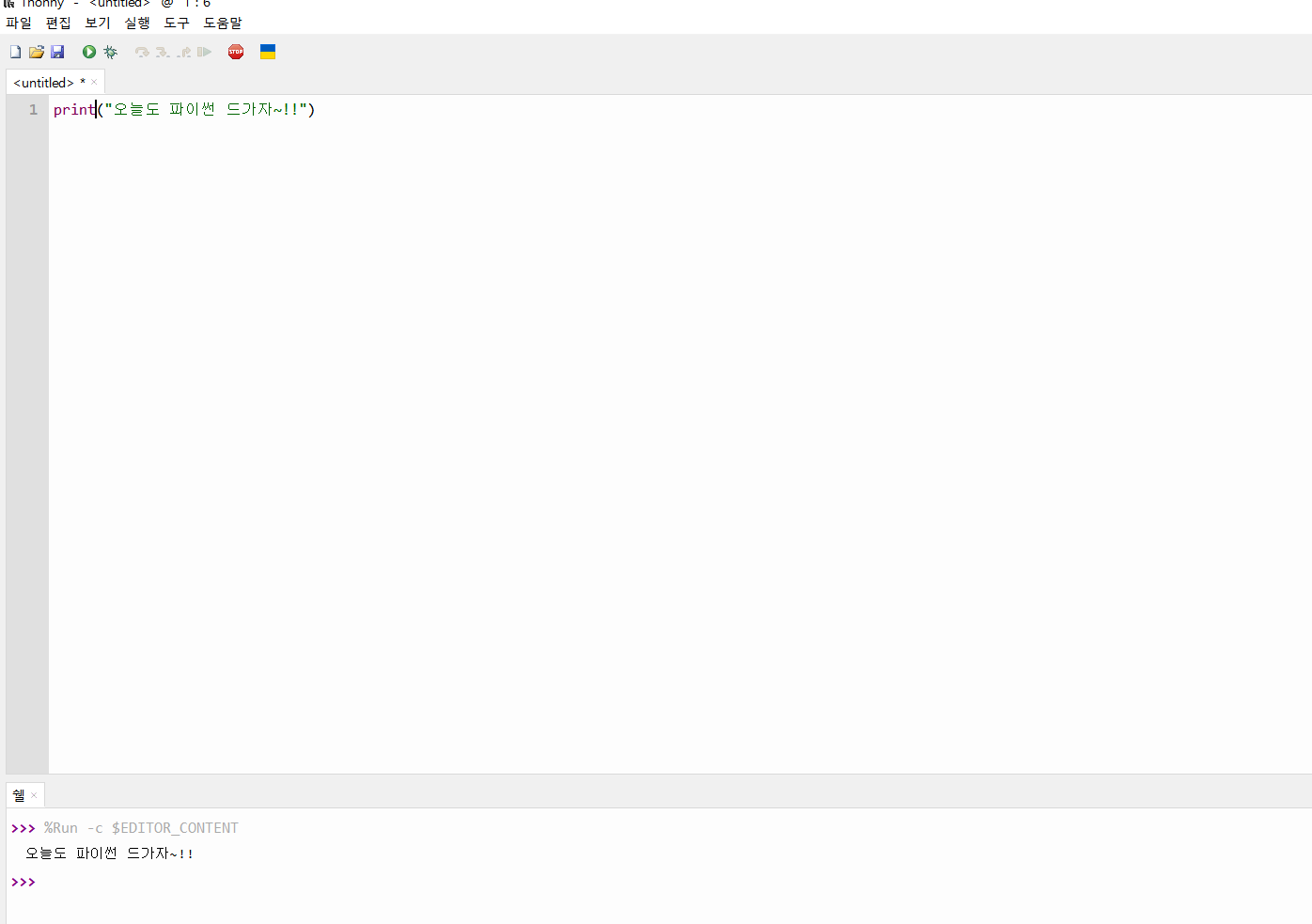Click the %Run -c $EDITOR_CONTENT shell line

point(141,828)
